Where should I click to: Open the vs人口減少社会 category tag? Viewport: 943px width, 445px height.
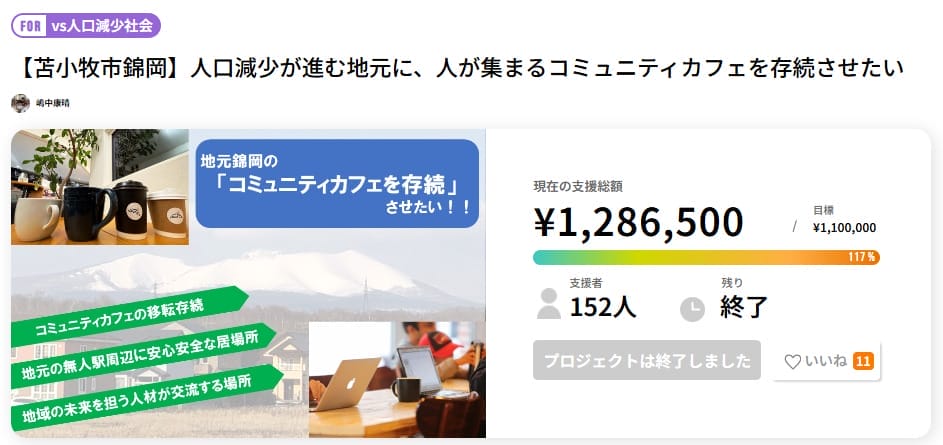tap(103, 26)
